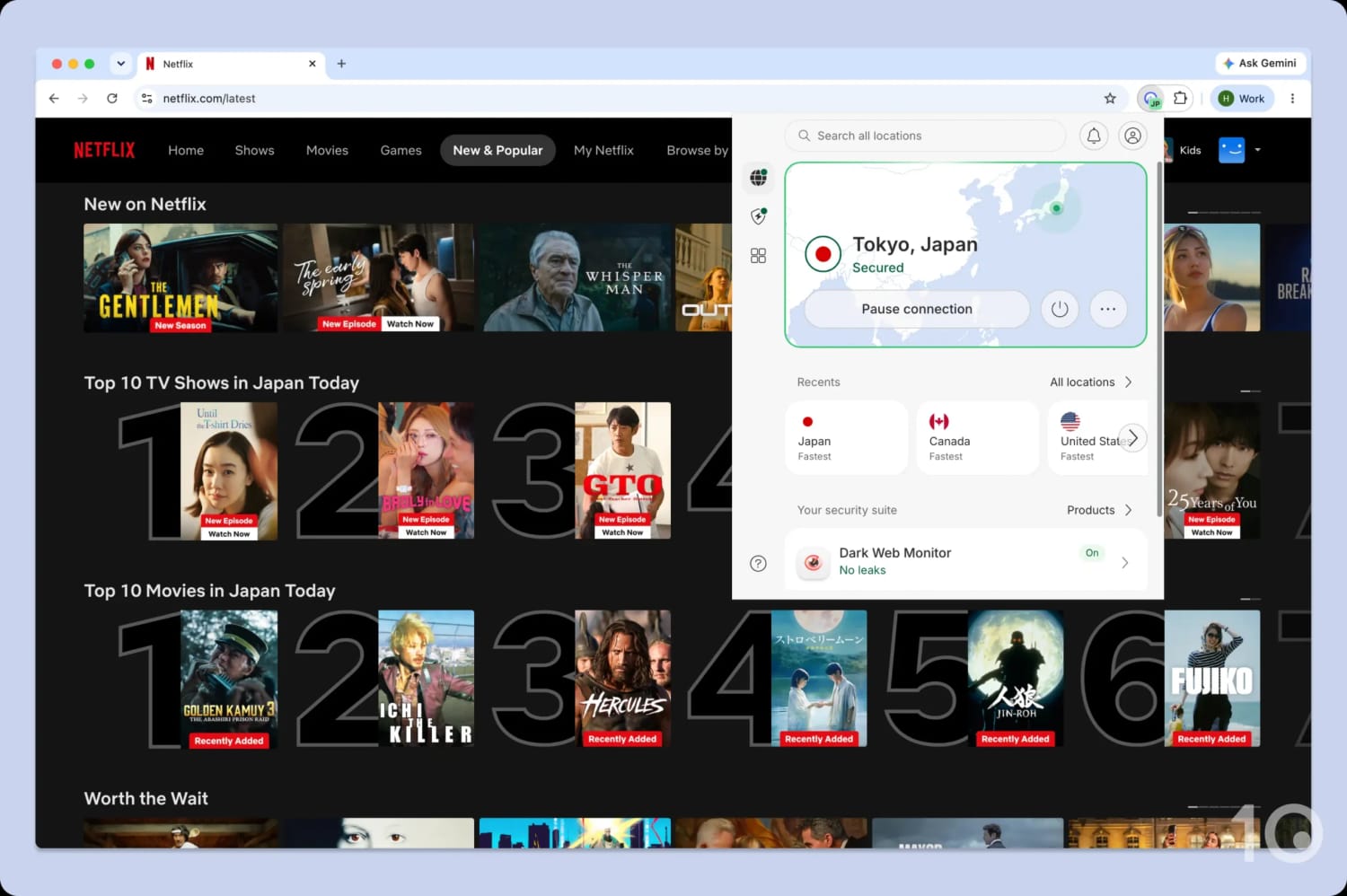
Task: Click Pause connection button
Action: pyautogui.click(x=917, y=309)
